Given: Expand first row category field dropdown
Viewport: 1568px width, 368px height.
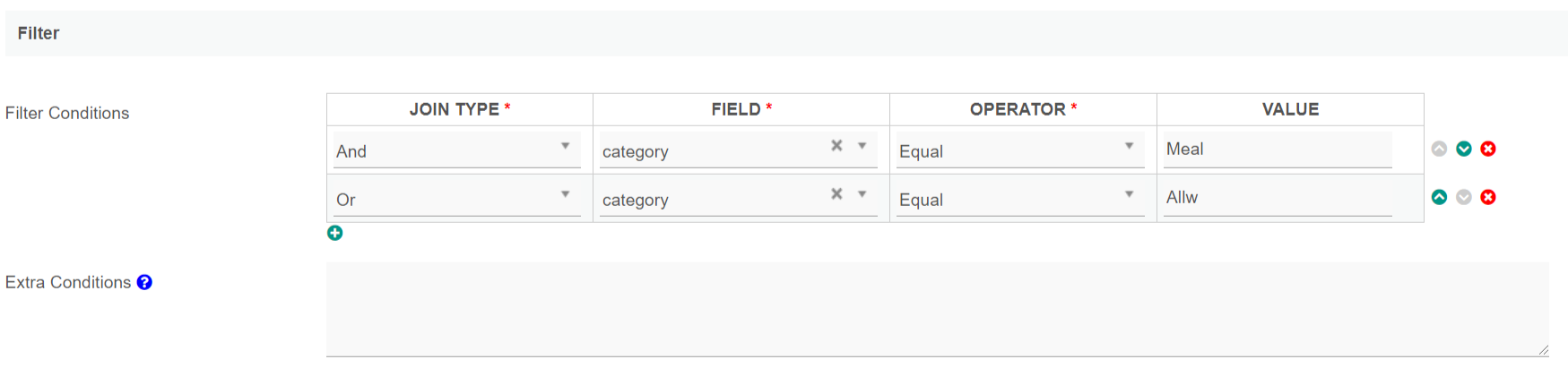Looking at the screenshot, I should click(x=862, y=146).
